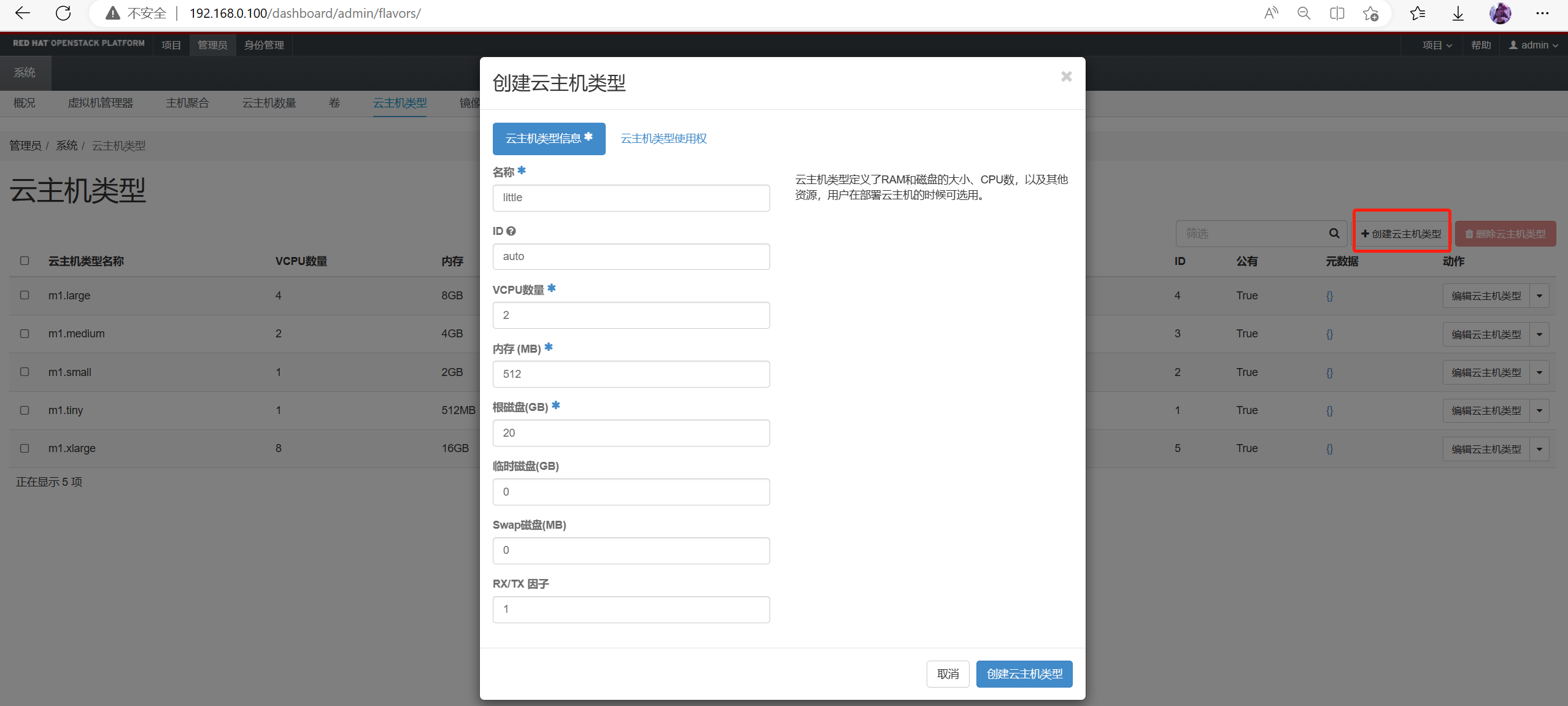The height and width of the screenshot is (706, 1568).
Task: Click the browser back arrow
Action: (23, 13)
